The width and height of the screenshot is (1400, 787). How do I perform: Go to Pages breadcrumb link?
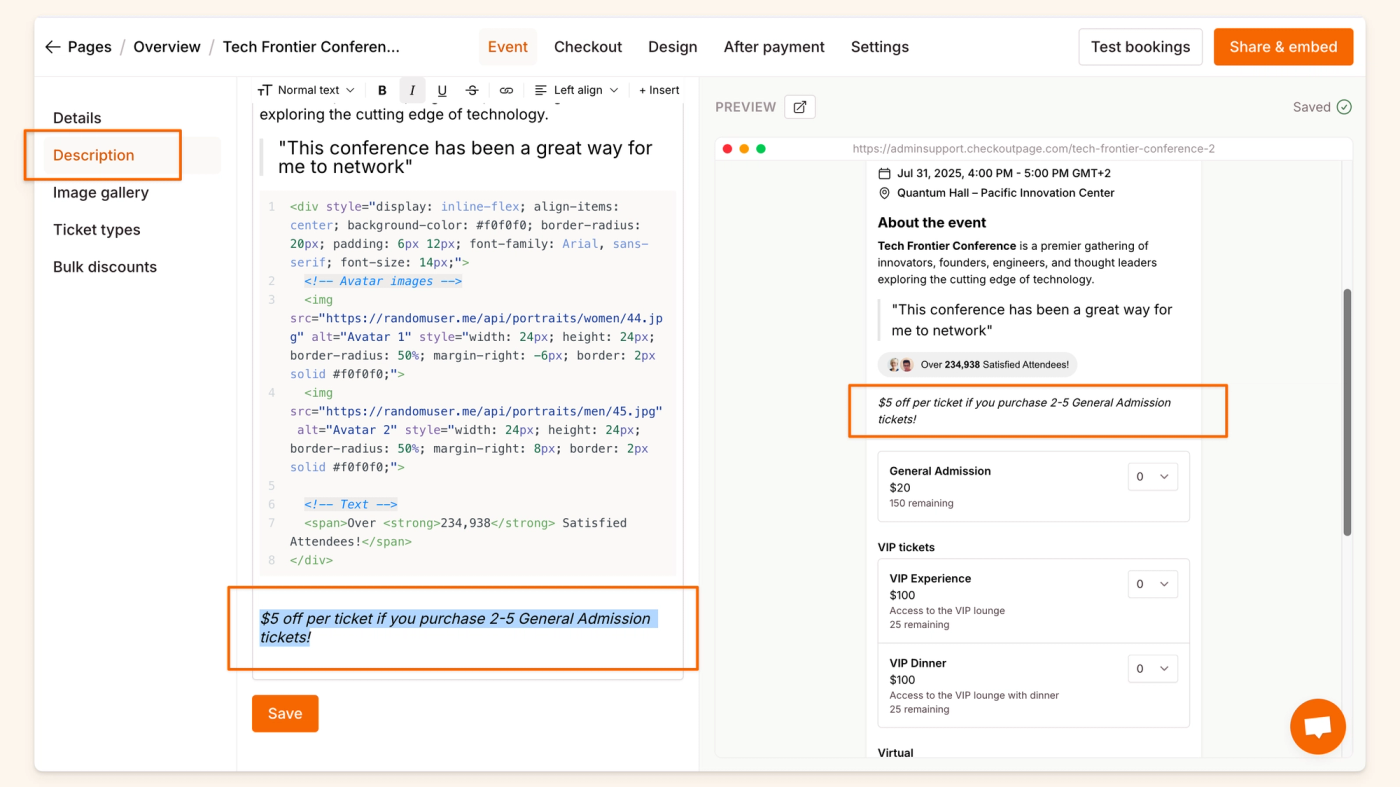[x=89, y=47]
